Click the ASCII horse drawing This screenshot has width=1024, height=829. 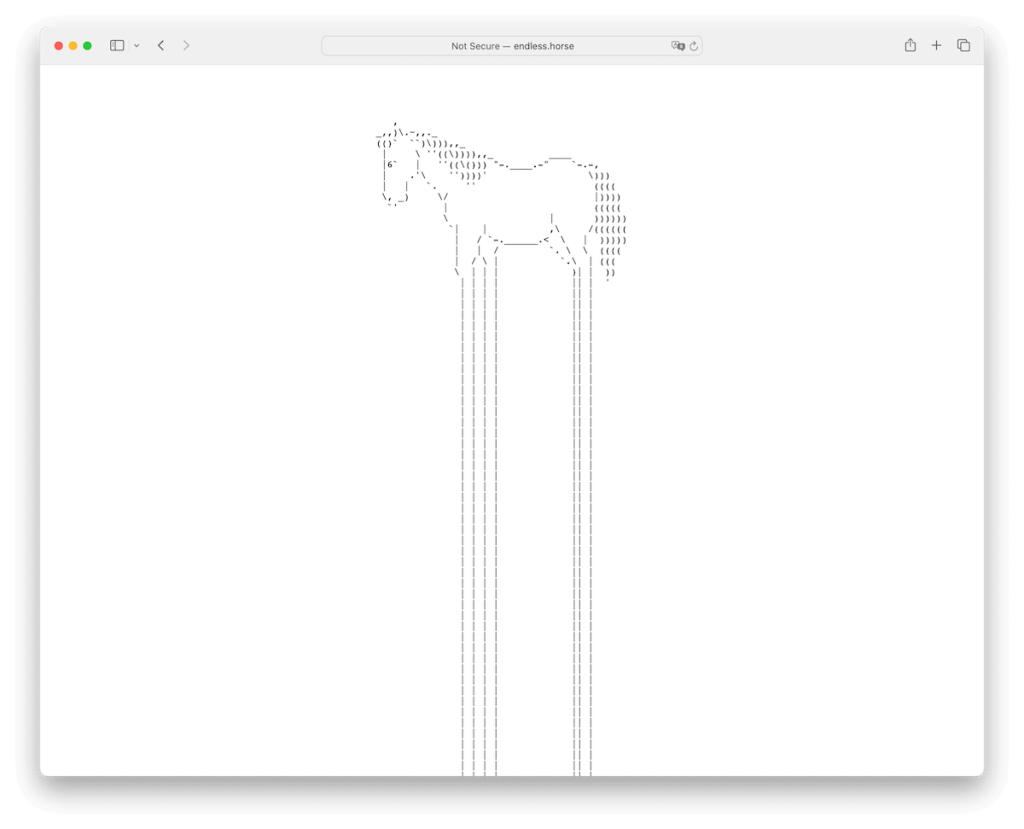(502, 448)
